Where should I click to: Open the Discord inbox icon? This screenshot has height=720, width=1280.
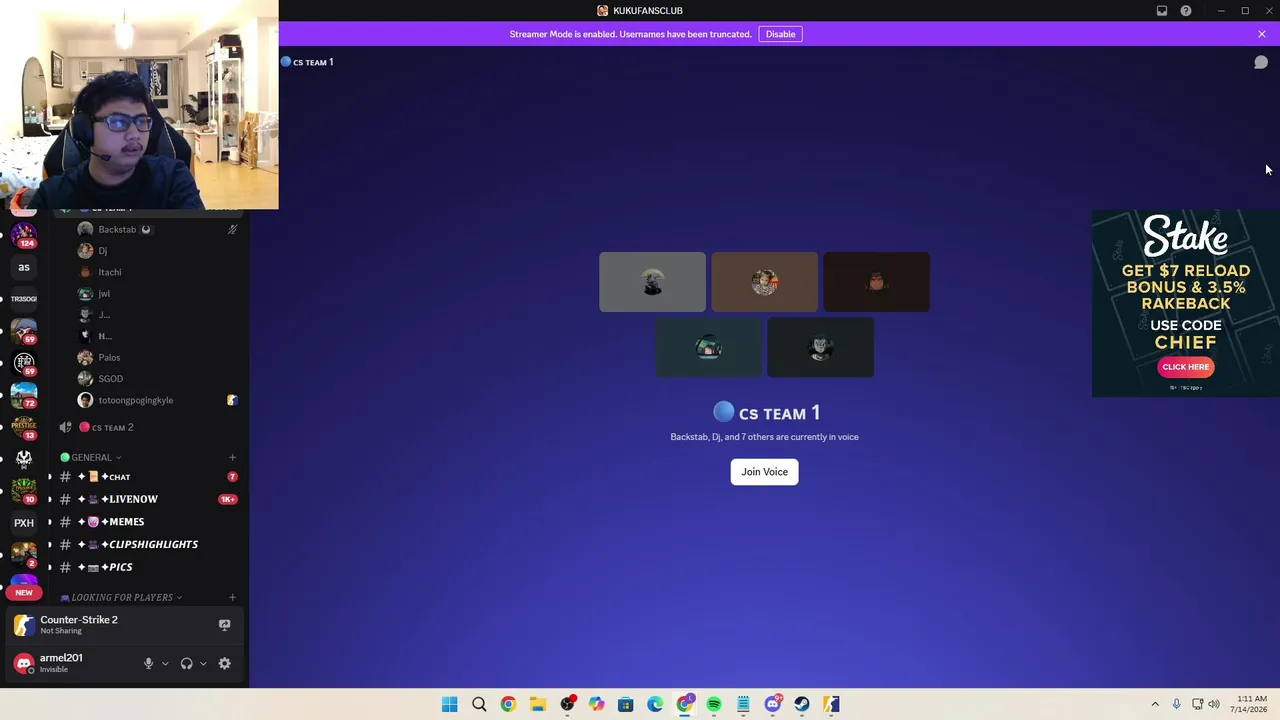(1162, 11)
